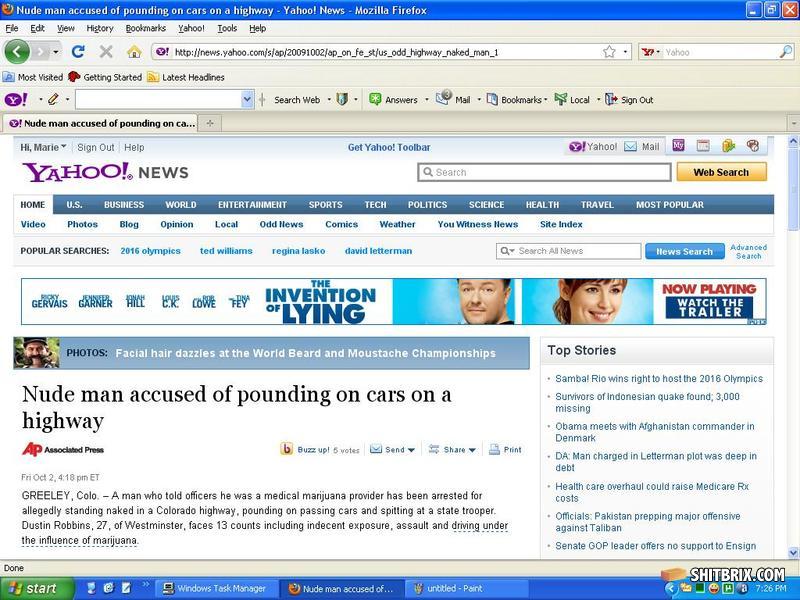Click Sign Out on the Yahoo toolbar

click(629, 99)
